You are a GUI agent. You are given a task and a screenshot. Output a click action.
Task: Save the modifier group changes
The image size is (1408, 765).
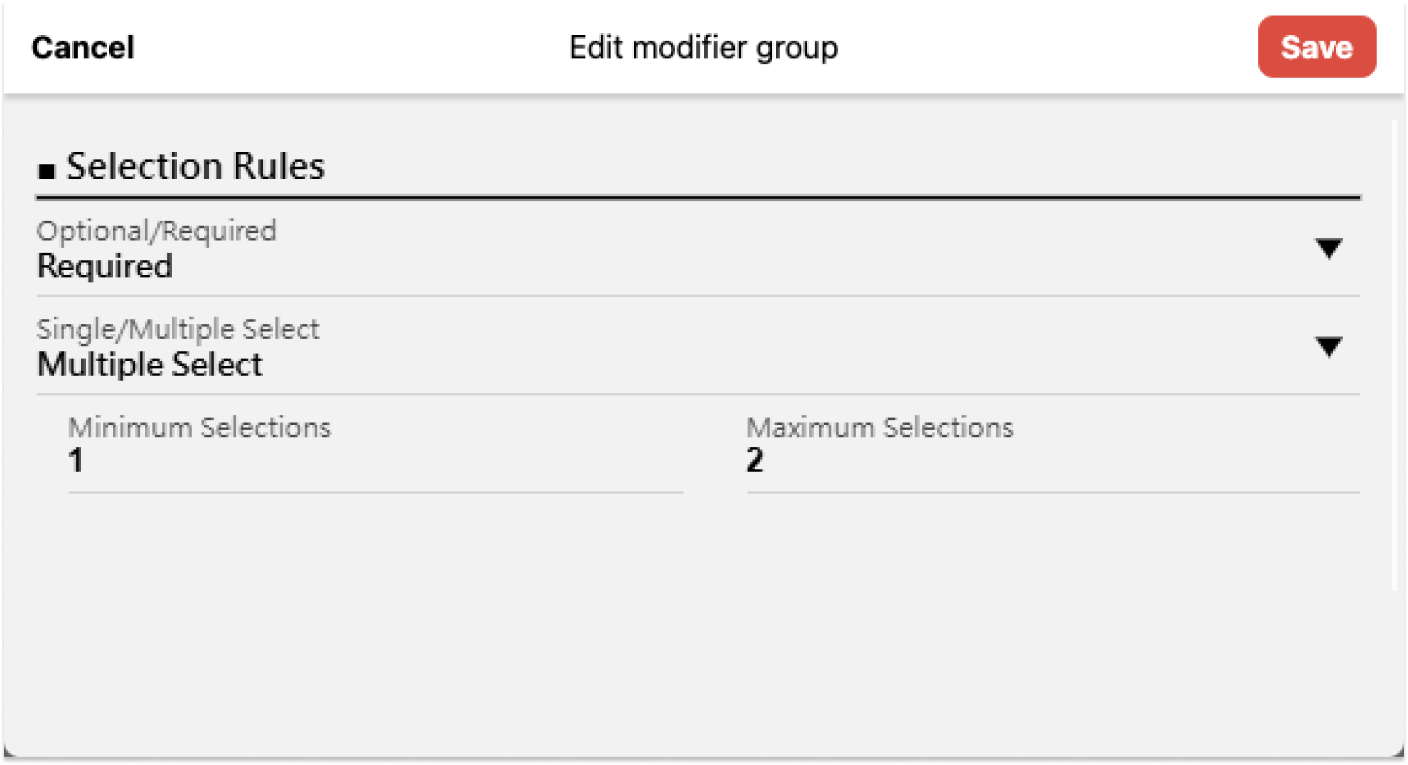pos(1316,48)
